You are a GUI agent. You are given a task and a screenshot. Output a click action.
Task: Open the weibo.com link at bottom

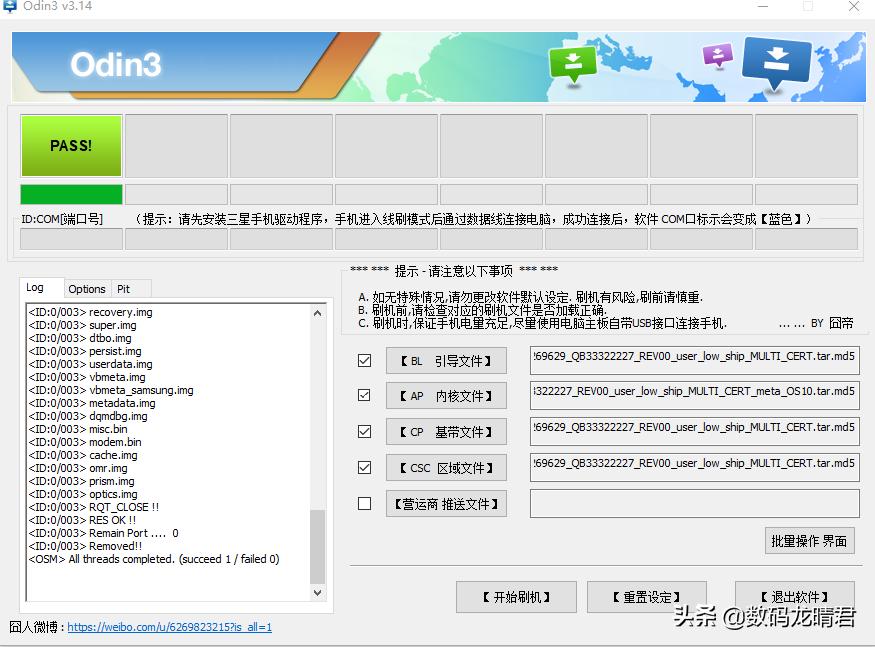tap(170, 627)
